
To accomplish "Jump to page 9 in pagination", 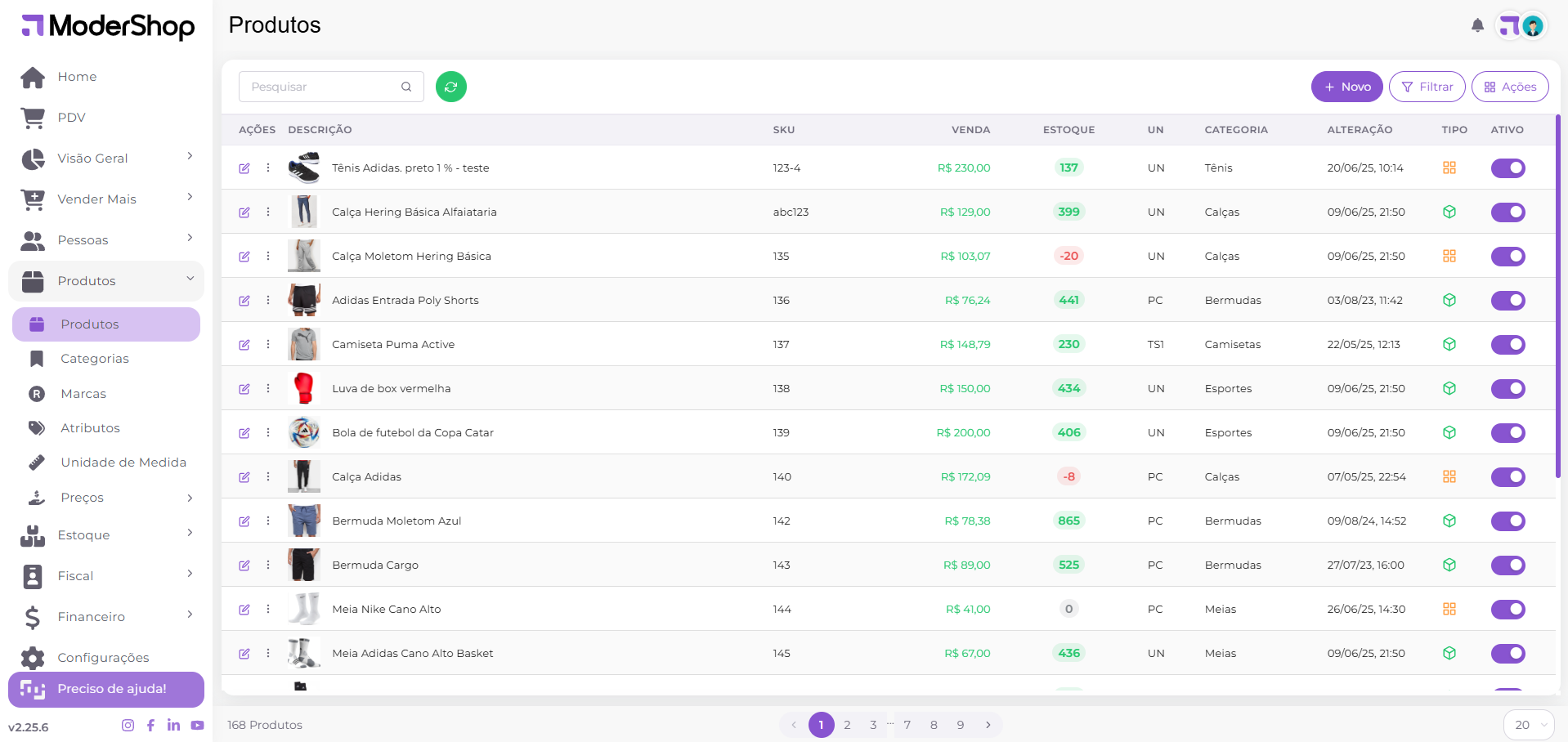I will [x=961, y=725].
